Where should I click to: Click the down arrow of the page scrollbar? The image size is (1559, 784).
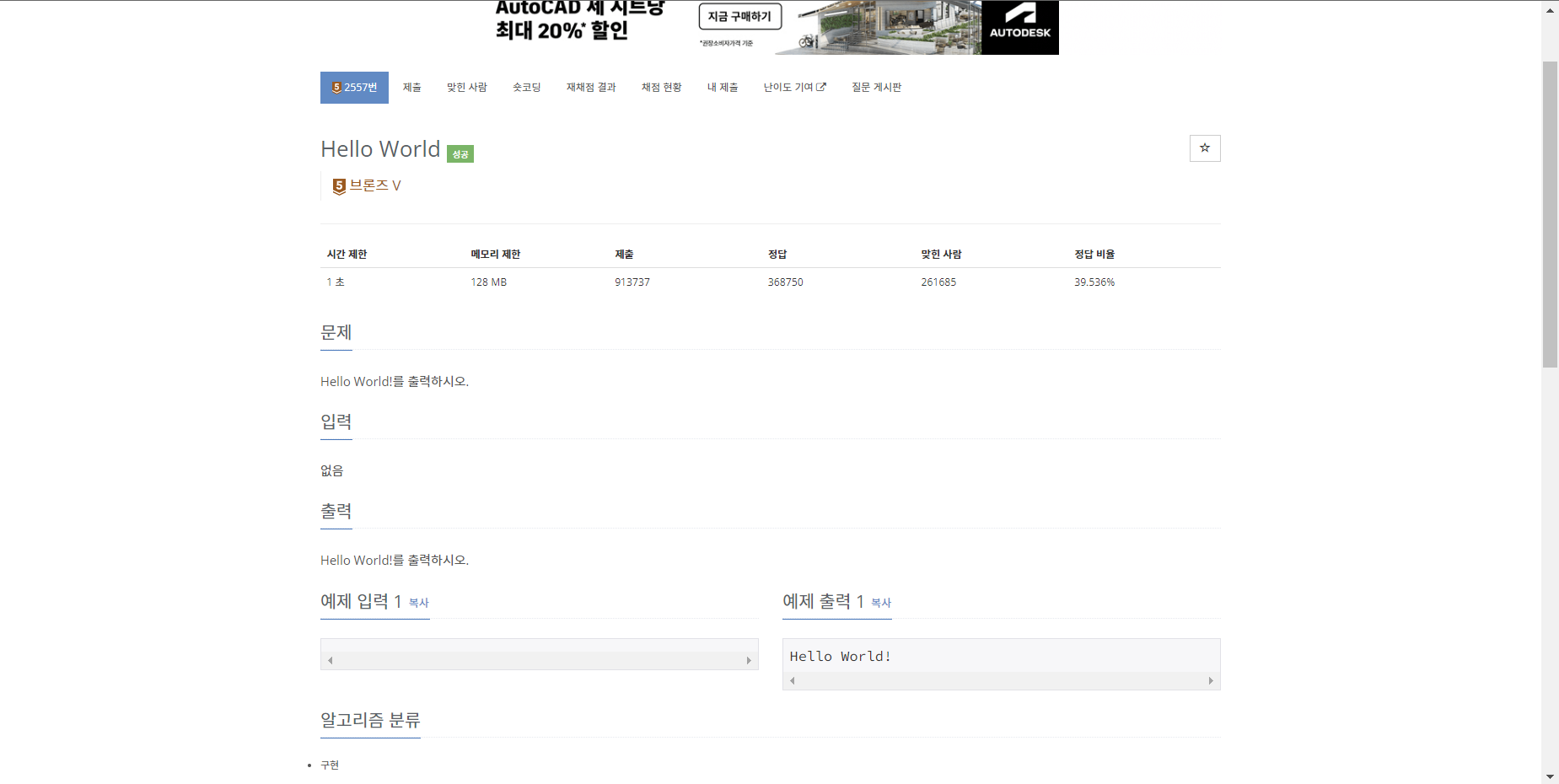pyautogui.click(x=1551, y=776)
